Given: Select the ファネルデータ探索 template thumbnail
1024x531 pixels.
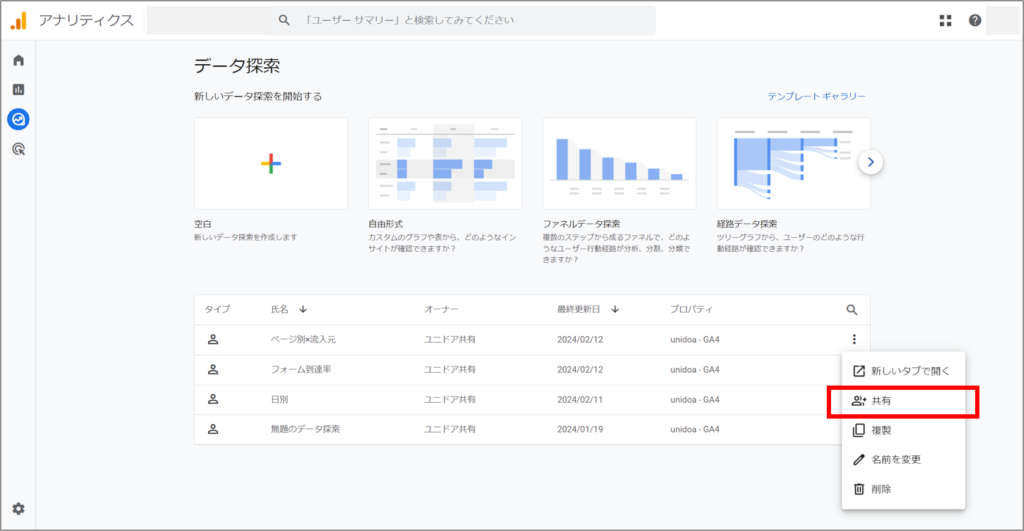Looking at the screenshot, I should [619, 163].
